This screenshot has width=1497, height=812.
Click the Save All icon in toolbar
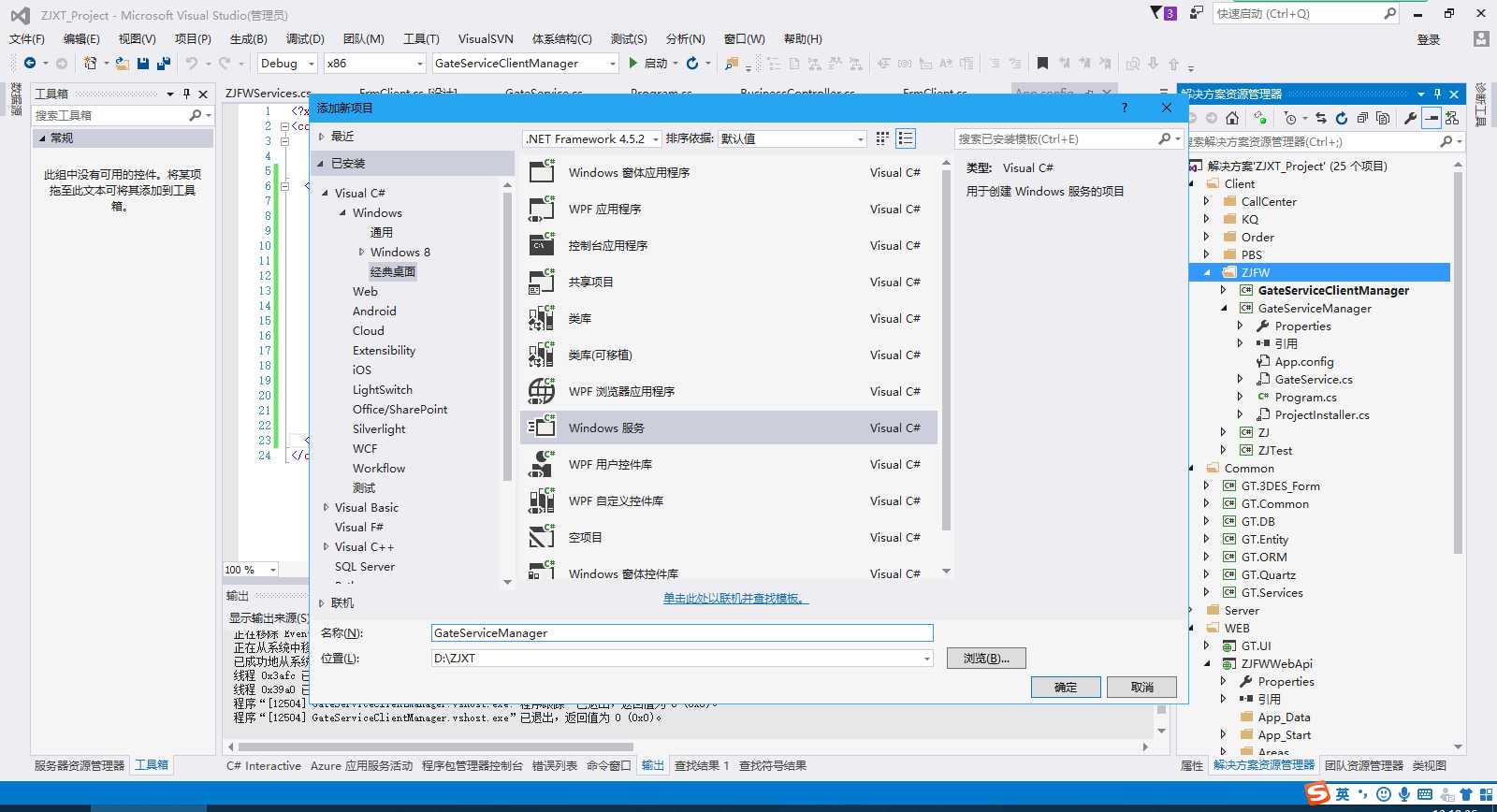coord(164,64)
